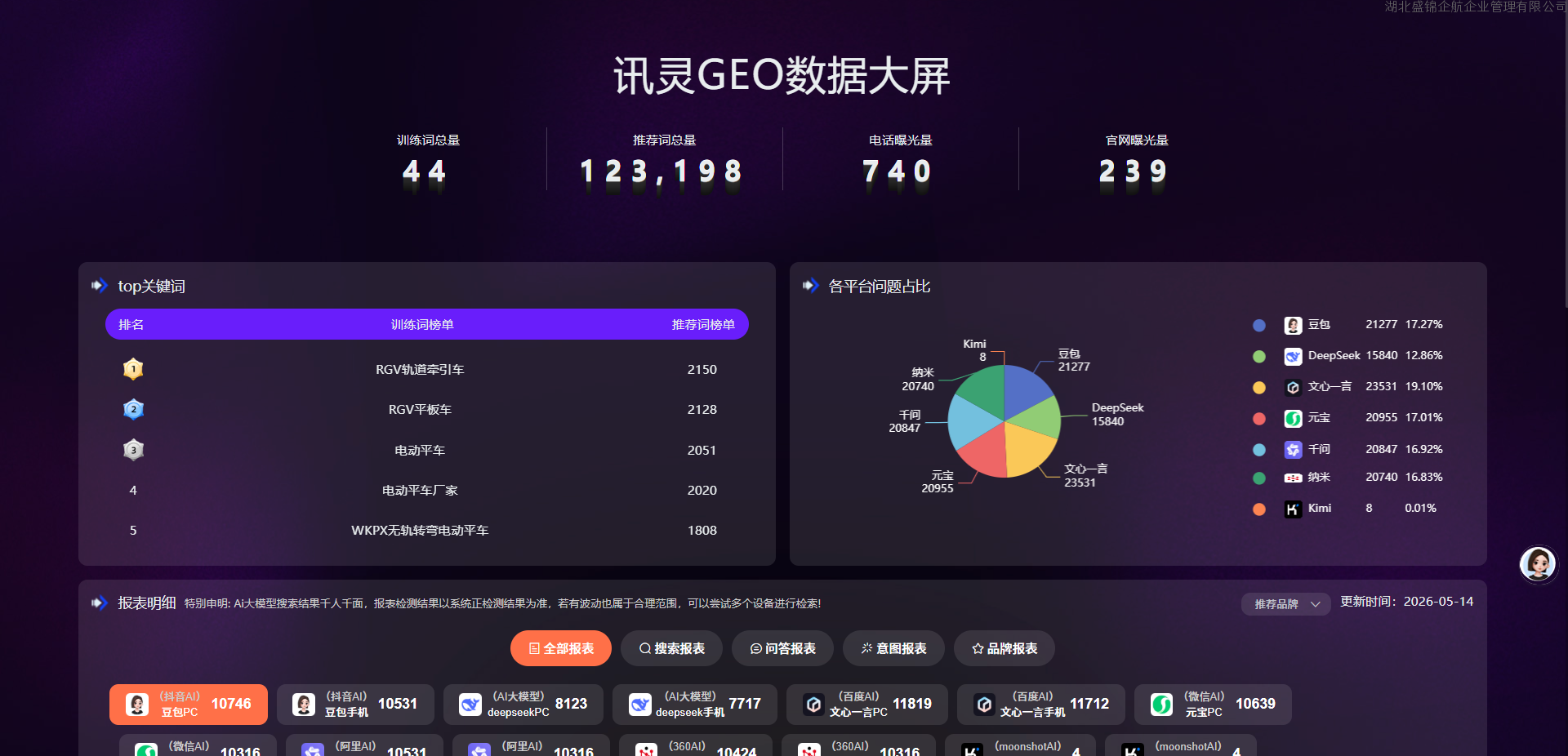Click the third-place silver rank badge
The height and width of the screenshot is (756, 1568).
point(133,450)
